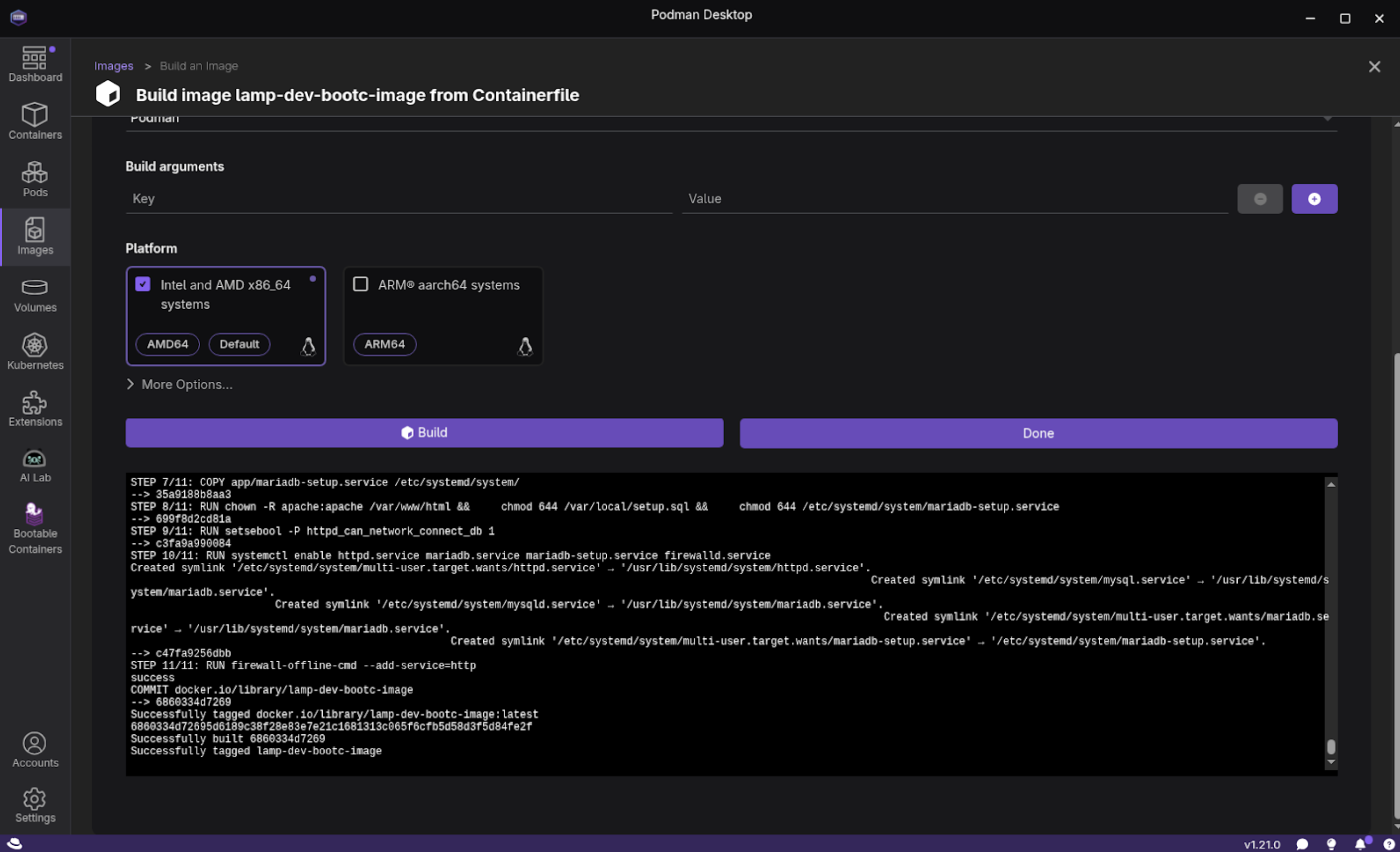Click the Done button
The width and height of the screenshot is (1400, 852).
click(1038, 433)
